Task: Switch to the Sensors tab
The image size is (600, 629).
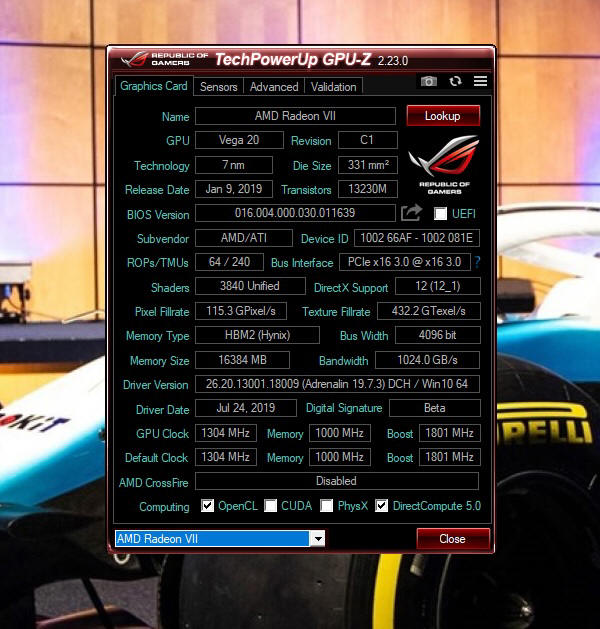Action: (219, 87)
